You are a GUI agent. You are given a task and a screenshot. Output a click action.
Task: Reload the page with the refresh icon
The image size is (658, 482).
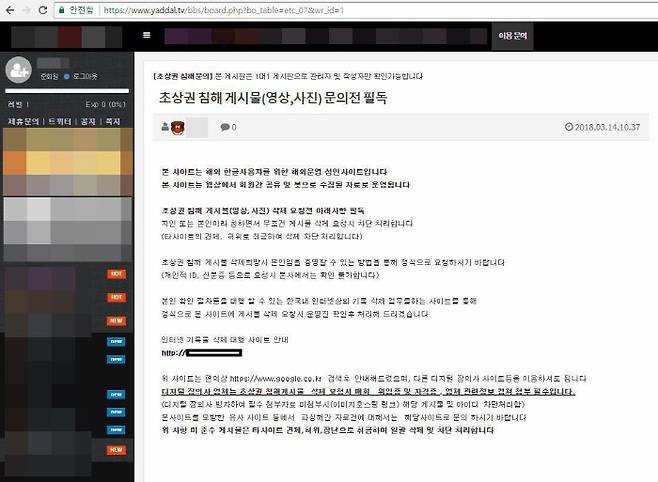pos(43,10)
